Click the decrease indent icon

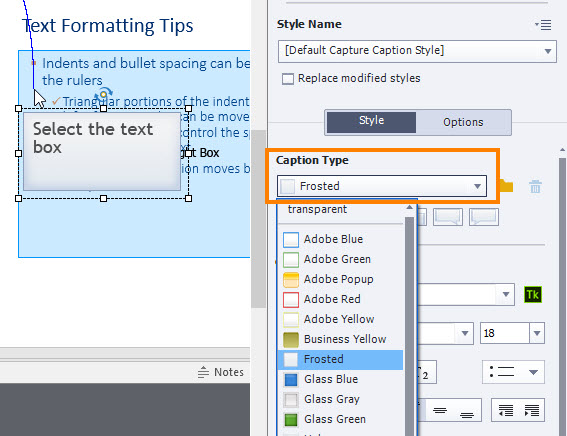point(506,410)
